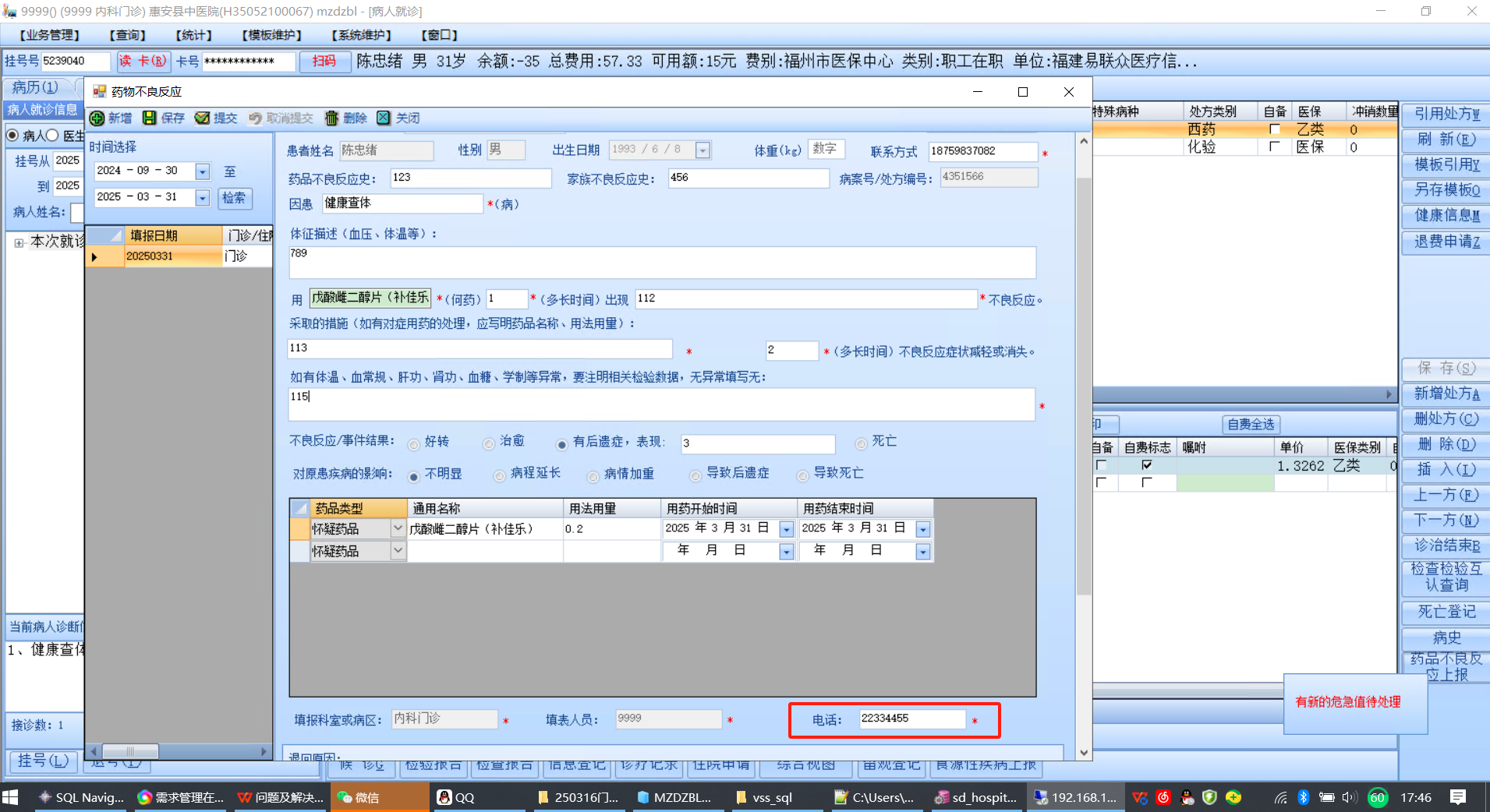Close the form using the 关闭 toolbar icon

click(x=384, y=118)
